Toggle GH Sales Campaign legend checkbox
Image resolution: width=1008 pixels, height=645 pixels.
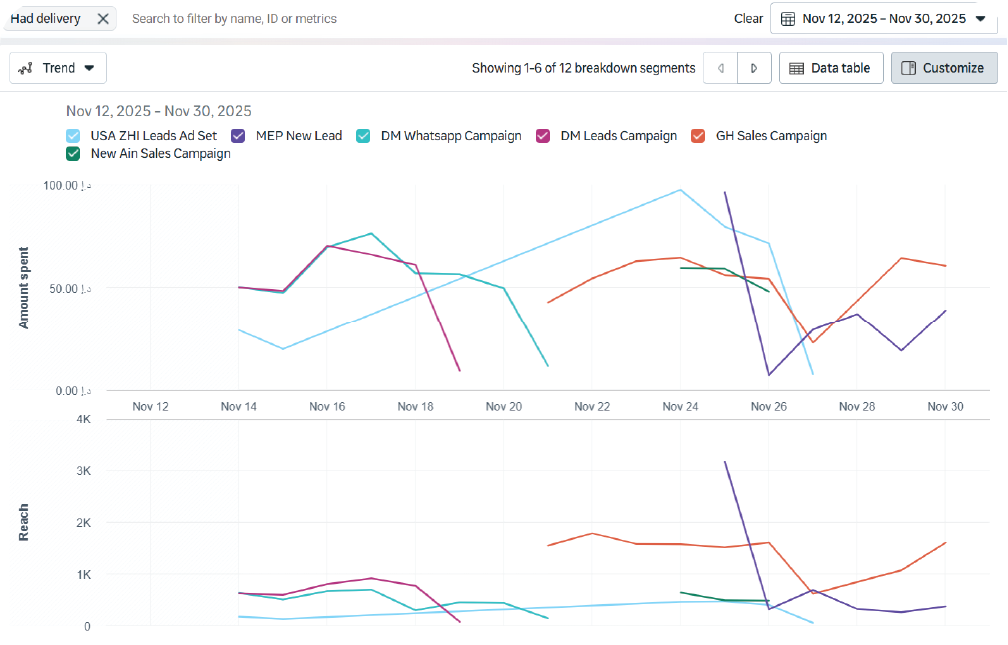pos(698,136)
